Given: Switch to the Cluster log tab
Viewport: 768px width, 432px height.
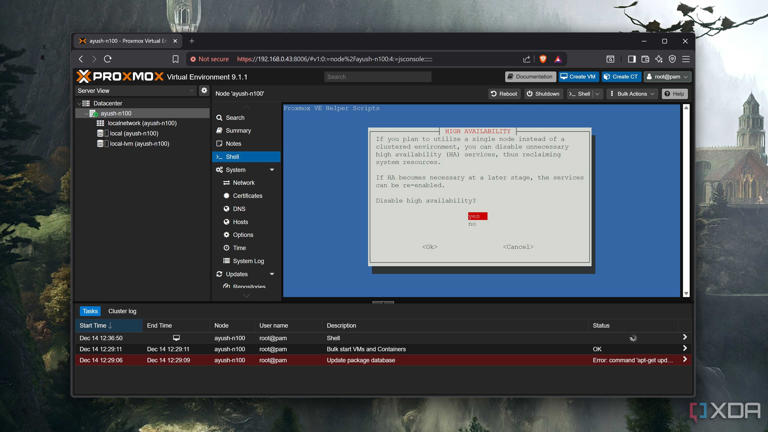Looking at the screenshot, I should [122, 311].
